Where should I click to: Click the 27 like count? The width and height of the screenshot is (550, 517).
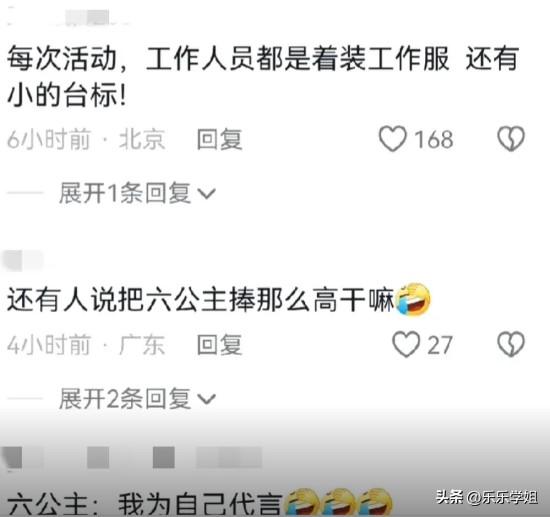click(x=440, y=345)
